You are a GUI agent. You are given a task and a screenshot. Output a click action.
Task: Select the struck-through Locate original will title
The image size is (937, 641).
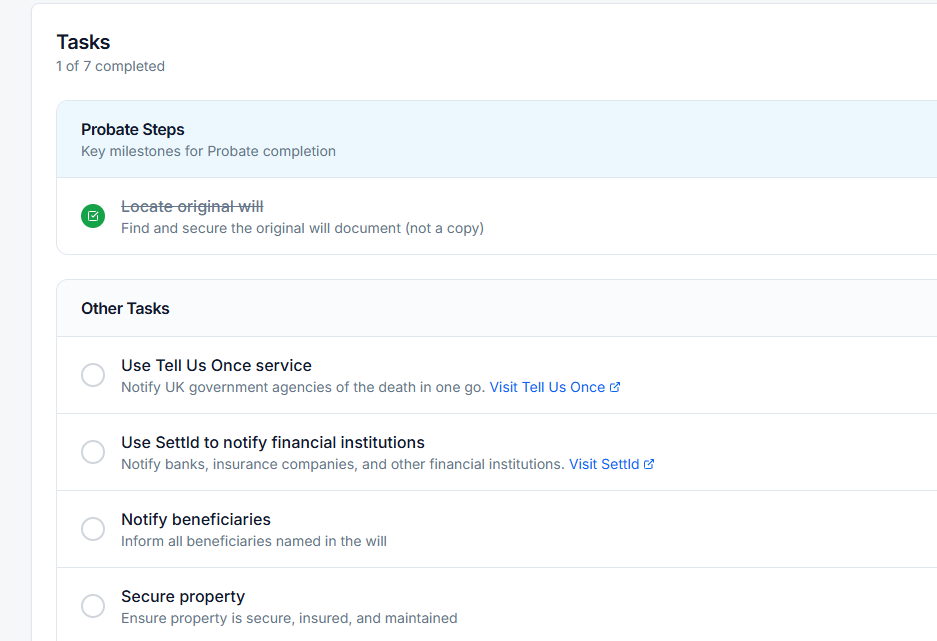click(x=192, y=206)
